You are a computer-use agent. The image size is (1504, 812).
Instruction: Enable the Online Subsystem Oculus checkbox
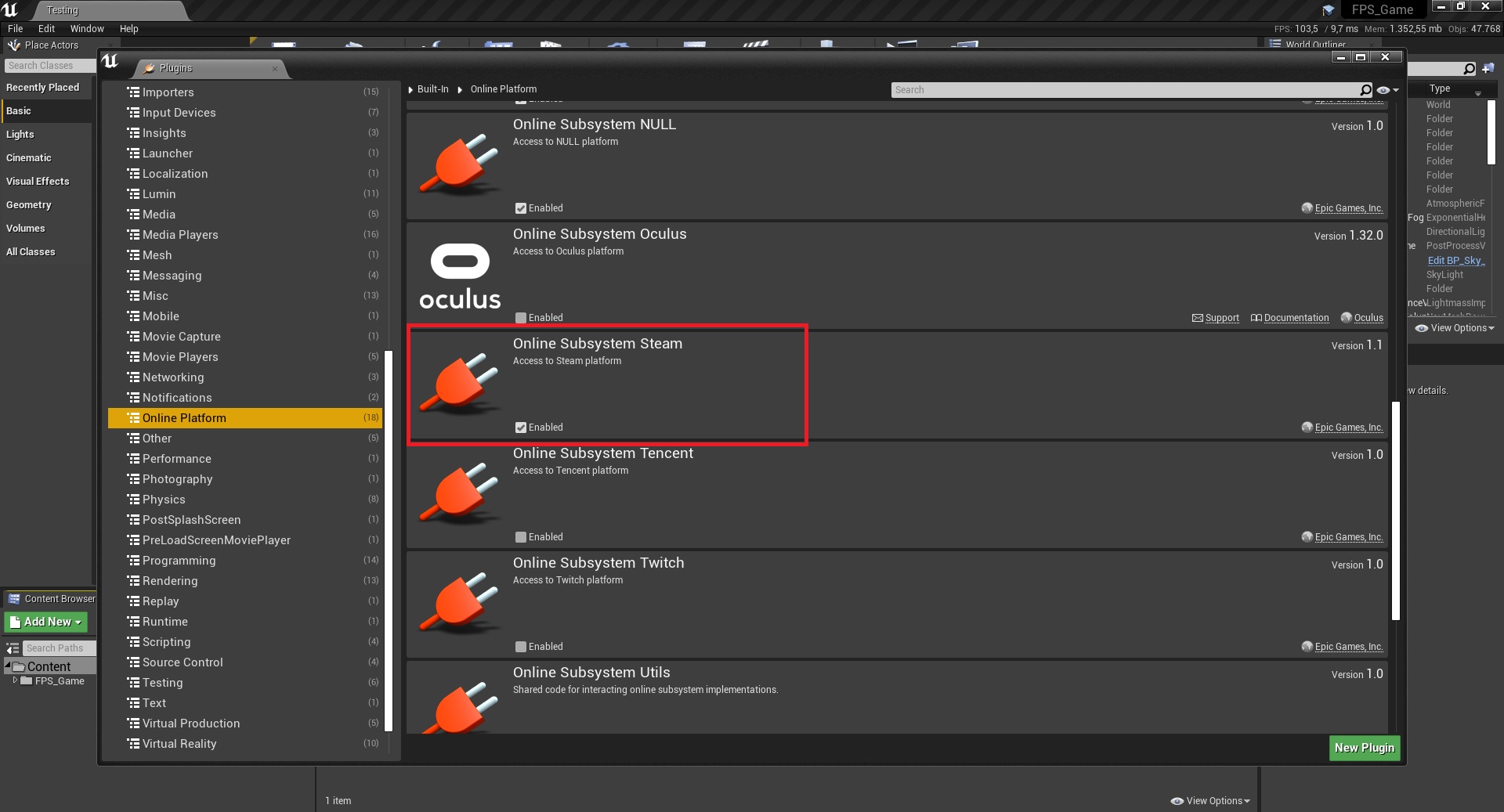click(521, 318)
